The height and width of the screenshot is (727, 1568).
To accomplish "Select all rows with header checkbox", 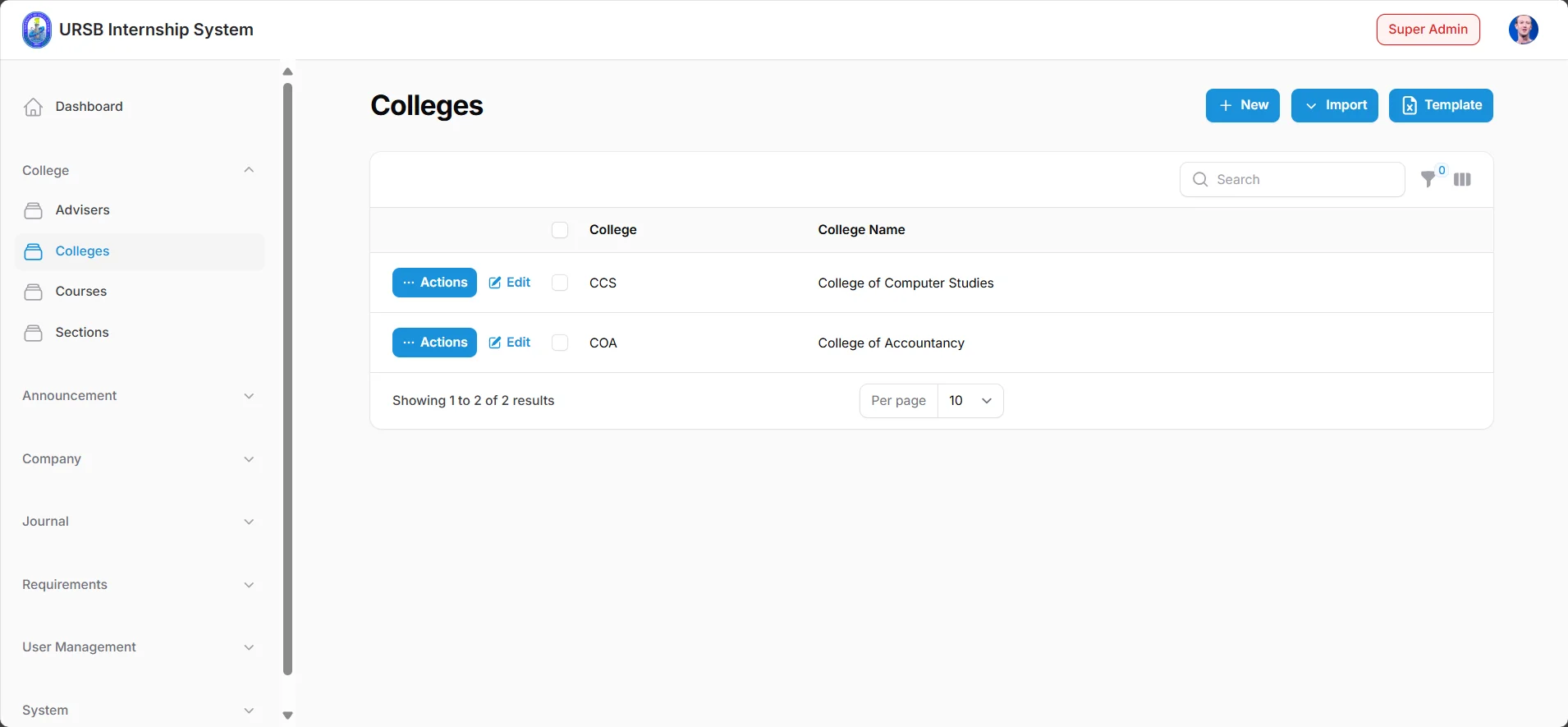I will tap(560, 230).
